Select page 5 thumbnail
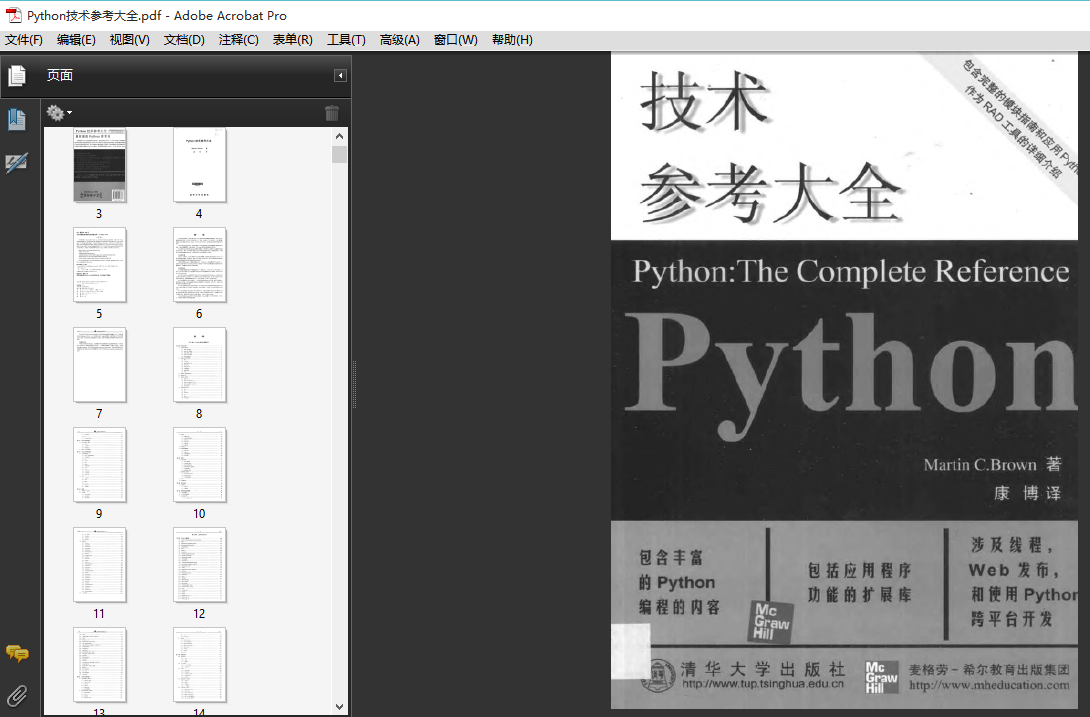1090x717 pixels. point(99,265)
